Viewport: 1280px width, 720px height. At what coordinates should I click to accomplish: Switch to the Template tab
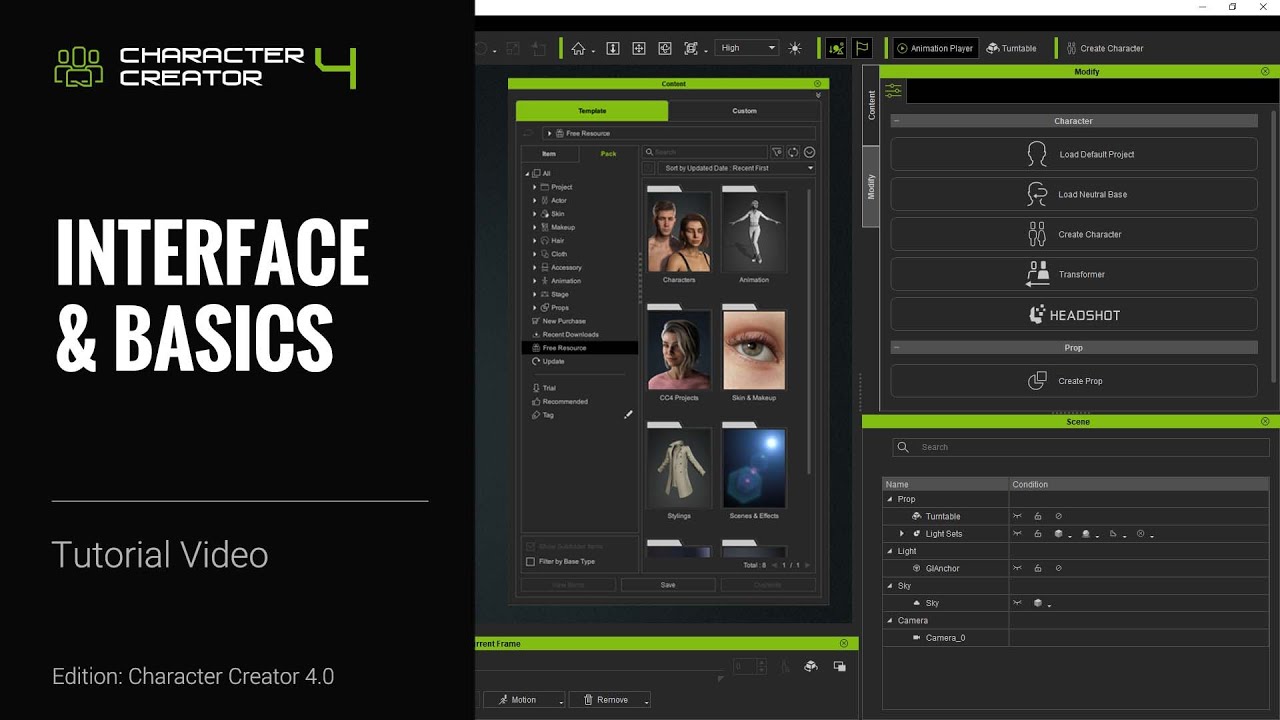(592, 111)
